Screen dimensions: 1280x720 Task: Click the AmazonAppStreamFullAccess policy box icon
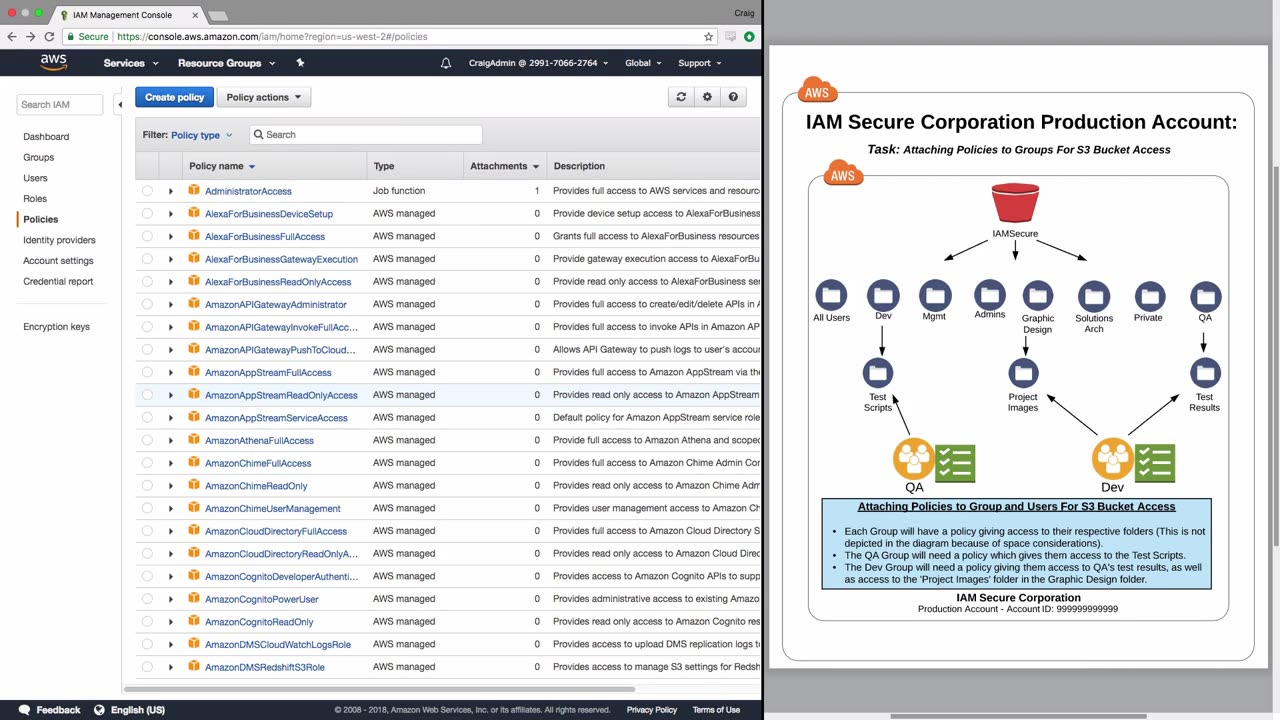point(194,372)
